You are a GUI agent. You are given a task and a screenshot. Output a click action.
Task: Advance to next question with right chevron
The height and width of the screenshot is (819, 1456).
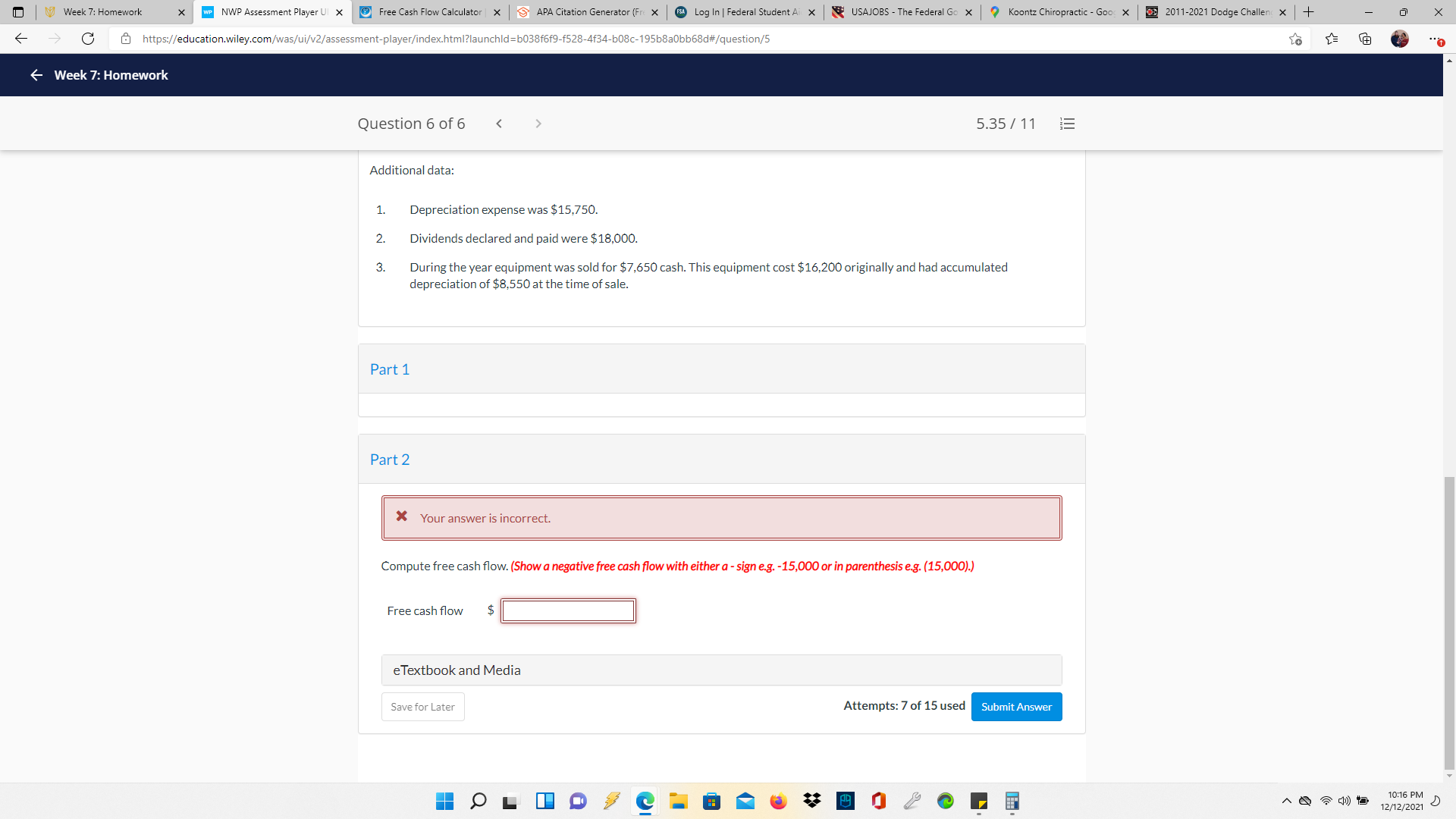[538, 123]
